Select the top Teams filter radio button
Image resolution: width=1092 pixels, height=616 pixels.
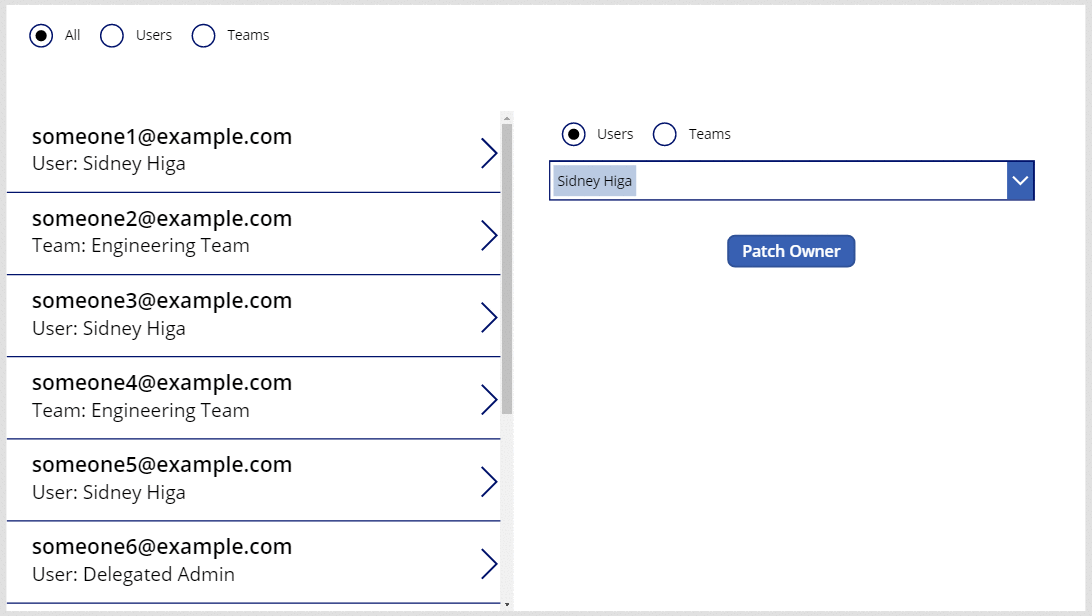pyautogui.click(x=204, y=36)
